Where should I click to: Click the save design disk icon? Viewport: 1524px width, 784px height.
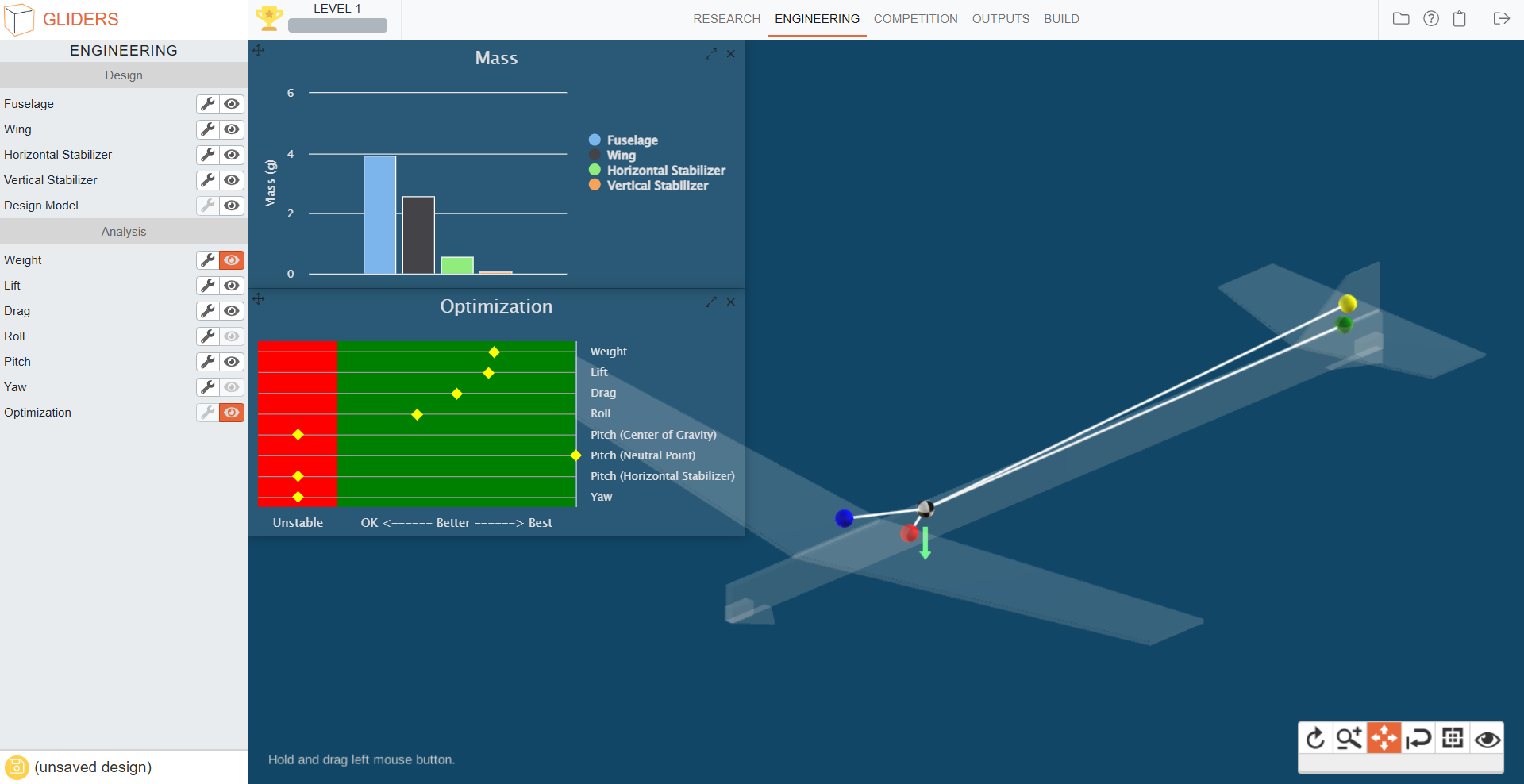click(17, 767)
